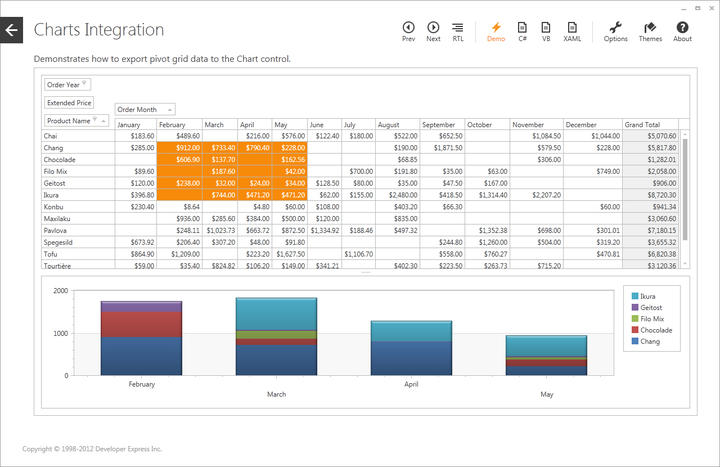Click the Extended Price data field
The height and width of the screenshot is (467, 720).
click(69, 102)
